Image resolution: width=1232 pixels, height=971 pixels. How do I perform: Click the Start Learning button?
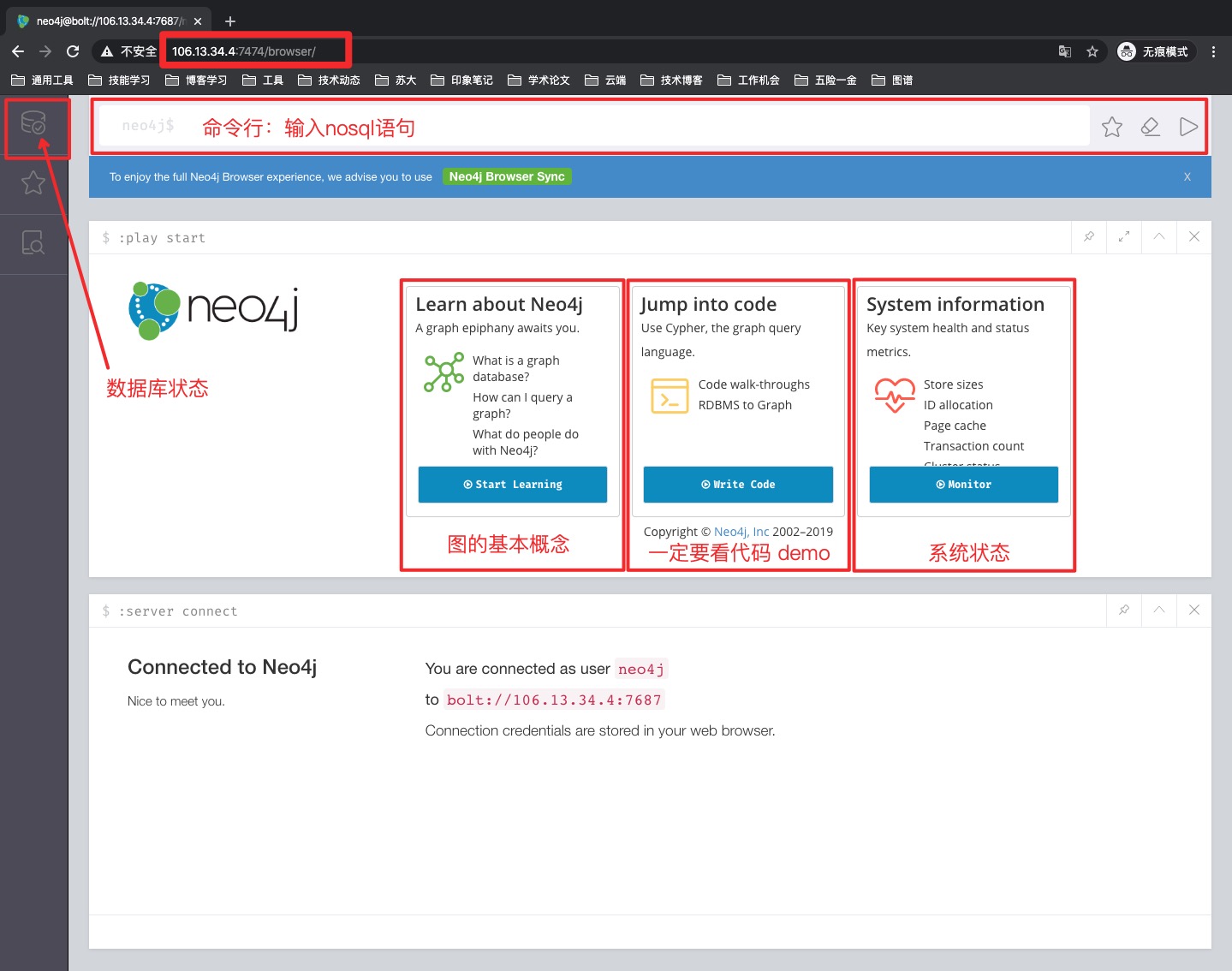click(x=513, y=485)
